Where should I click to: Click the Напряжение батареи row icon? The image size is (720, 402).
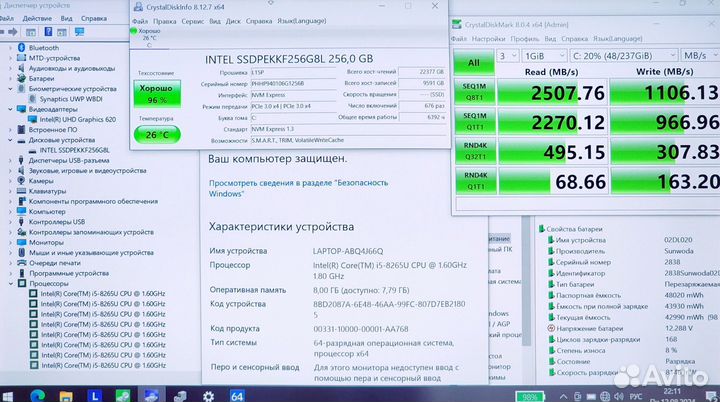coord(551,328)
